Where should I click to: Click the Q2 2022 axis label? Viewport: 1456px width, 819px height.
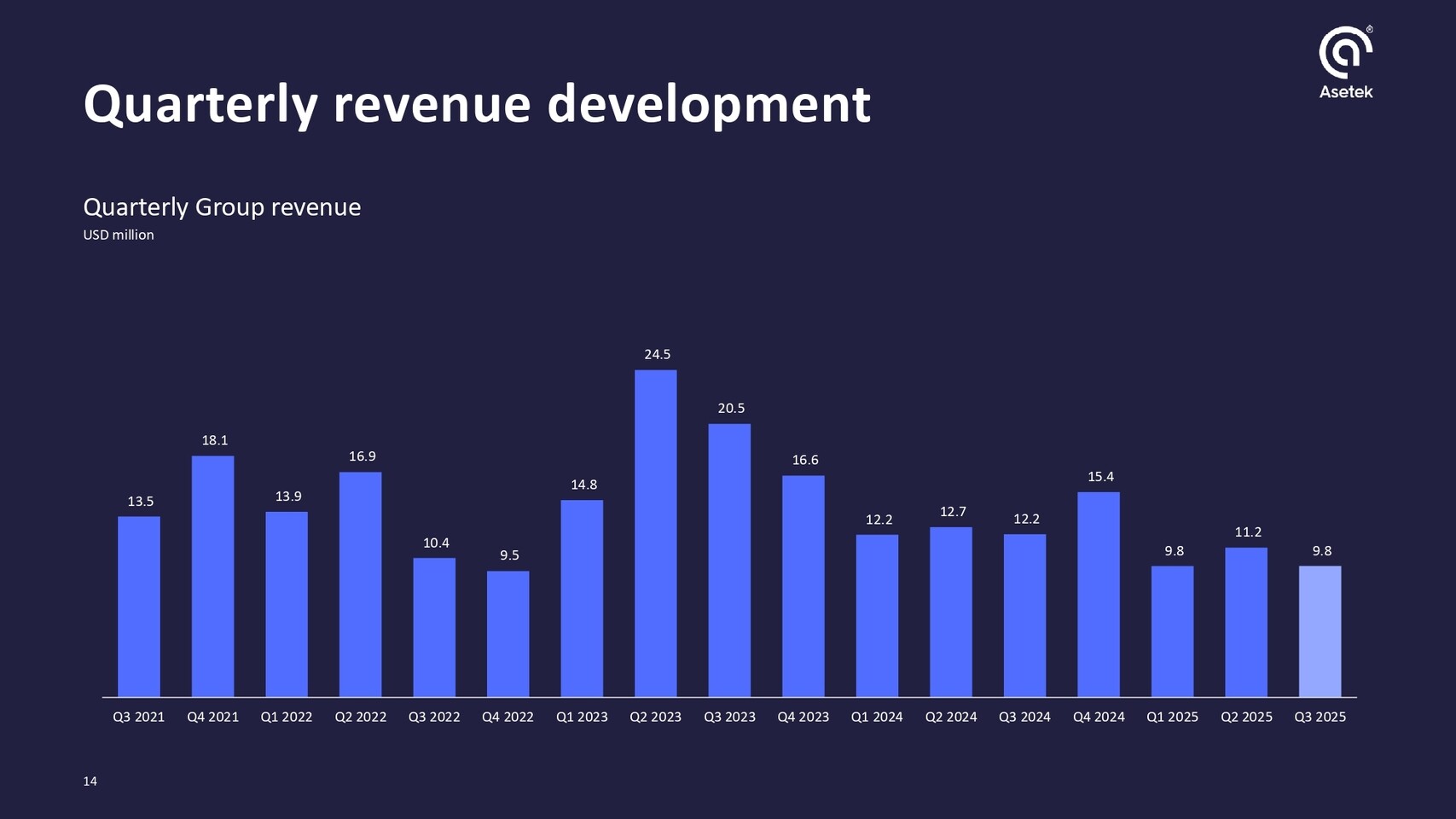coord(360,717)
